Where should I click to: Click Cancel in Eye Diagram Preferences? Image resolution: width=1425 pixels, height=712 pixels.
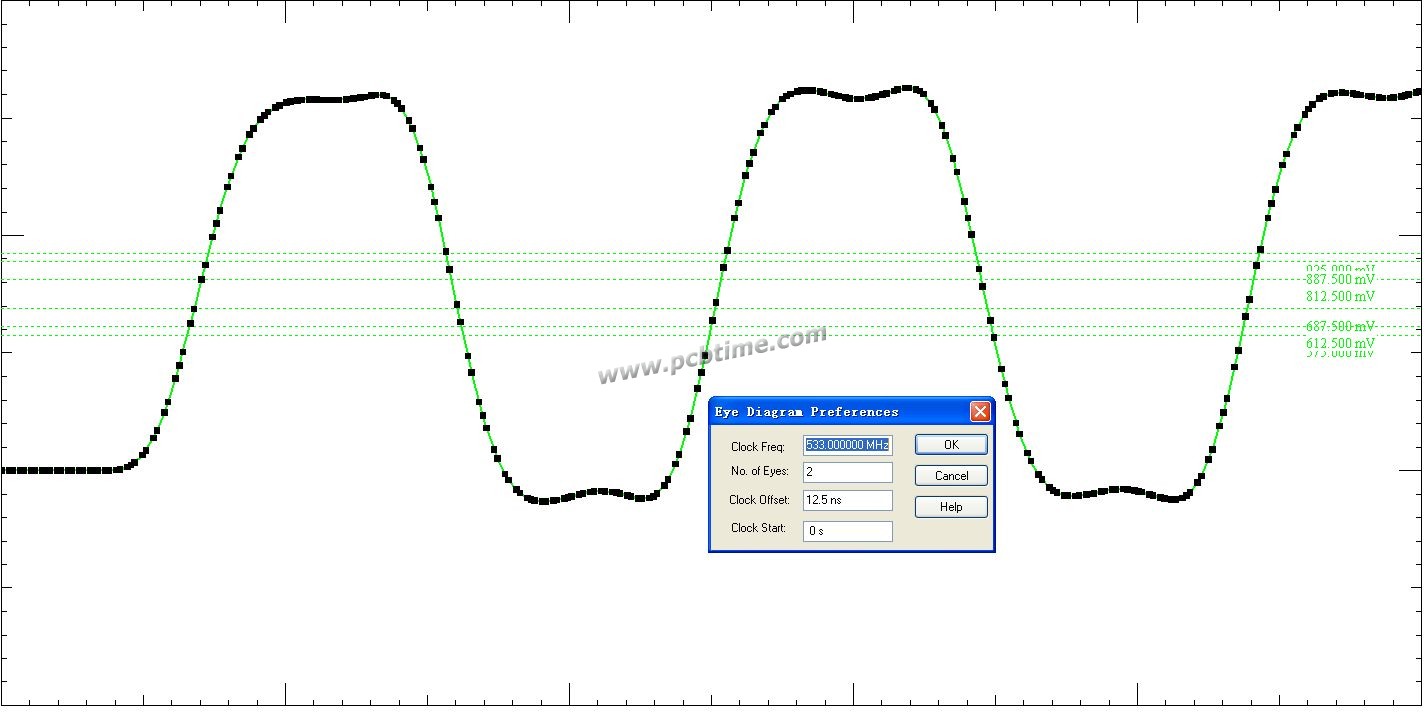tap(951, 476)
